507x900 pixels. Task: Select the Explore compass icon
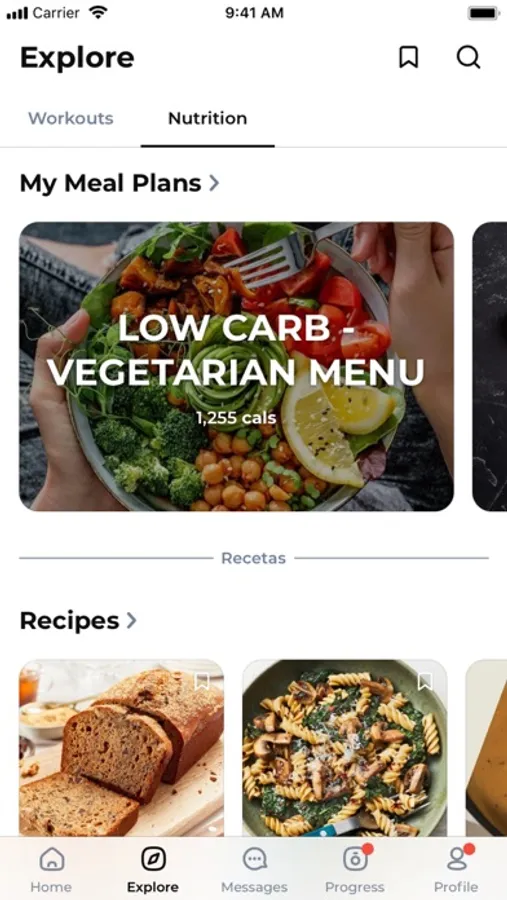[153, 859]
